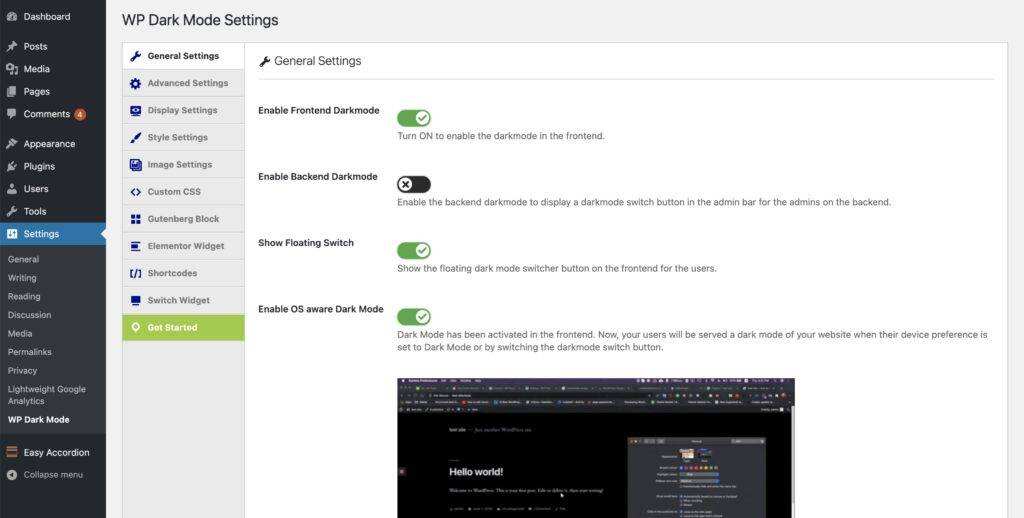Collapse the admin sidebar menu

[x=53, y=475]
